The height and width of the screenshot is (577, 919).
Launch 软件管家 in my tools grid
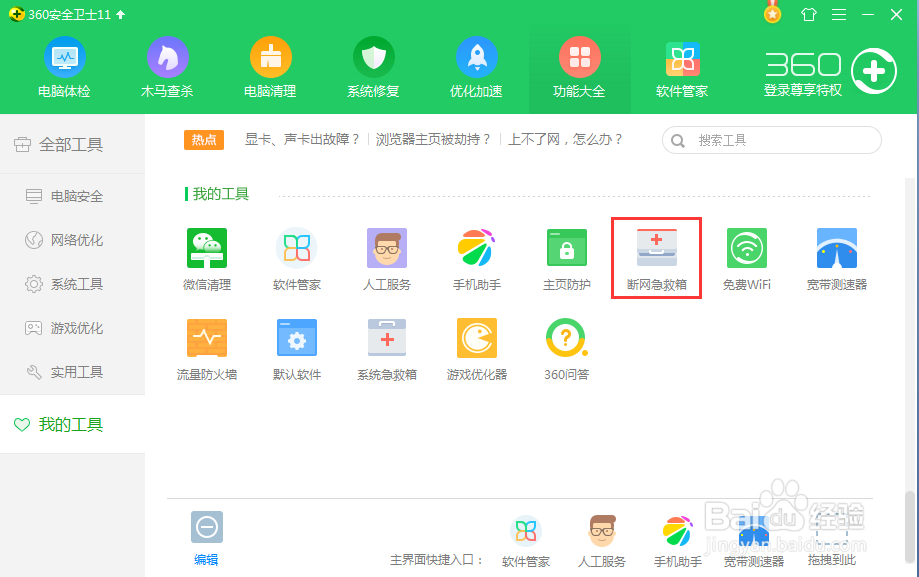pyautogui.click(x=297, y=259)
